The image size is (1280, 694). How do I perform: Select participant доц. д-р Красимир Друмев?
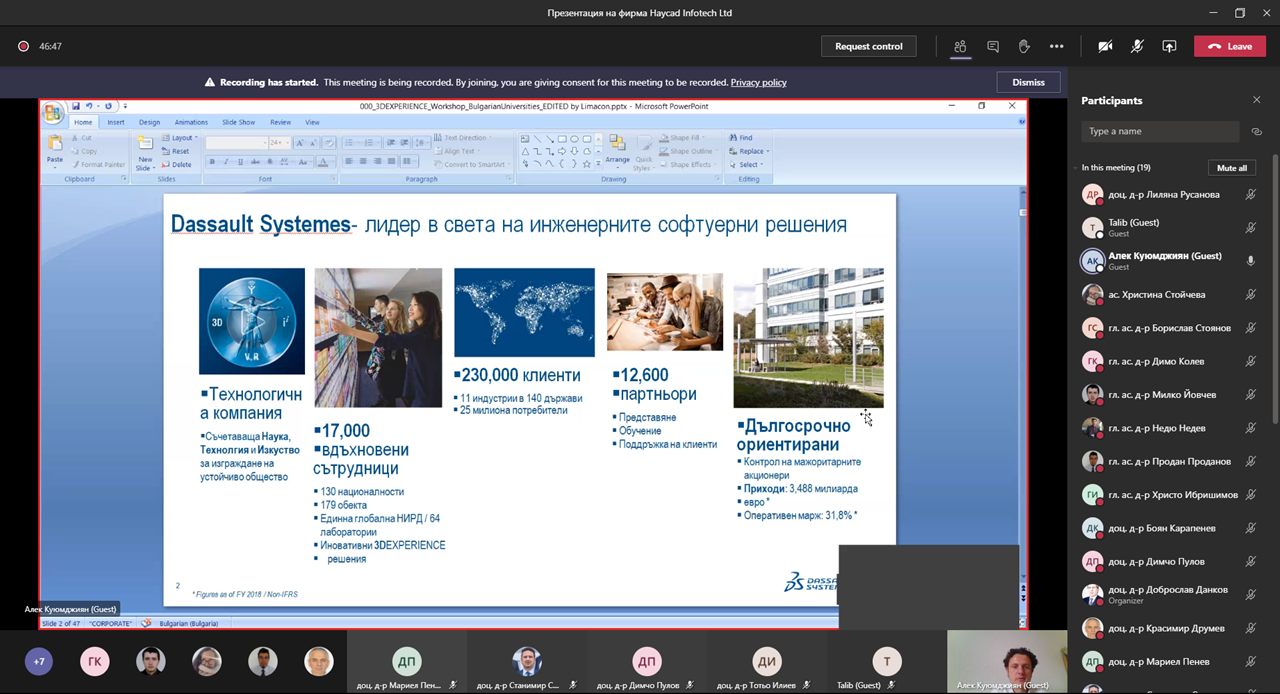click(x=1170, y=628)
